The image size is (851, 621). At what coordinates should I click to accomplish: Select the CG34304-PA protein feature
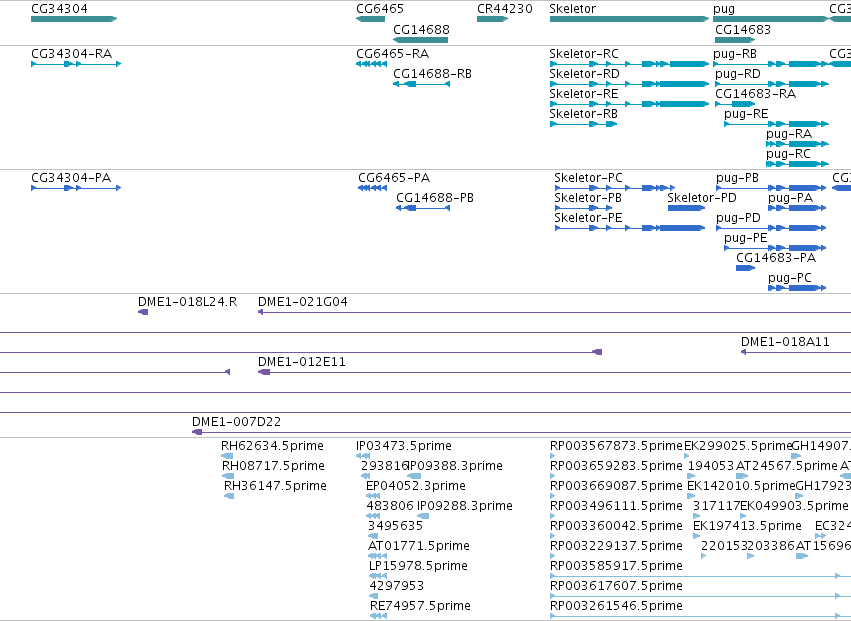76,188
